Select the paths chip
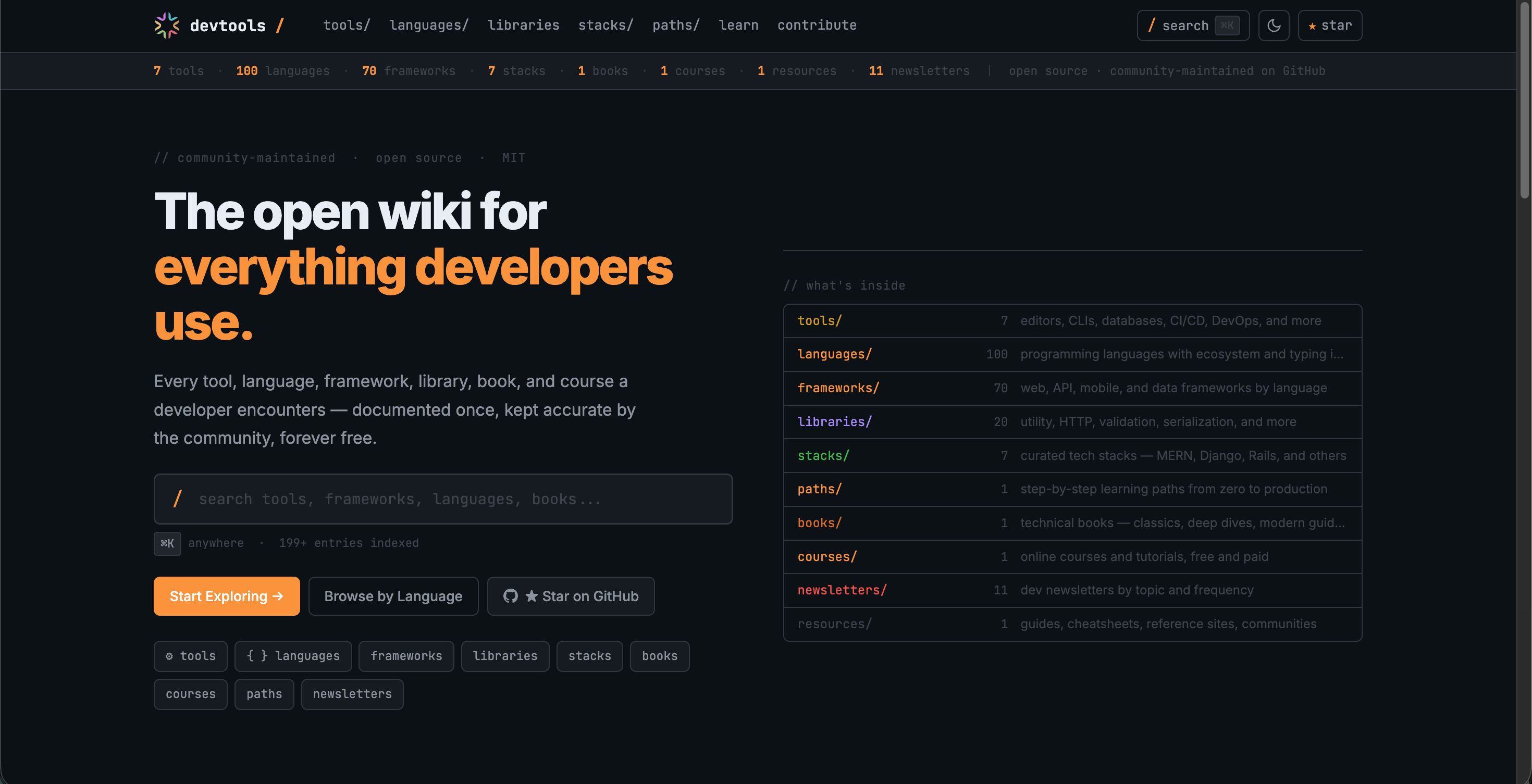1532x784 pixels. (x=264, y=694)
